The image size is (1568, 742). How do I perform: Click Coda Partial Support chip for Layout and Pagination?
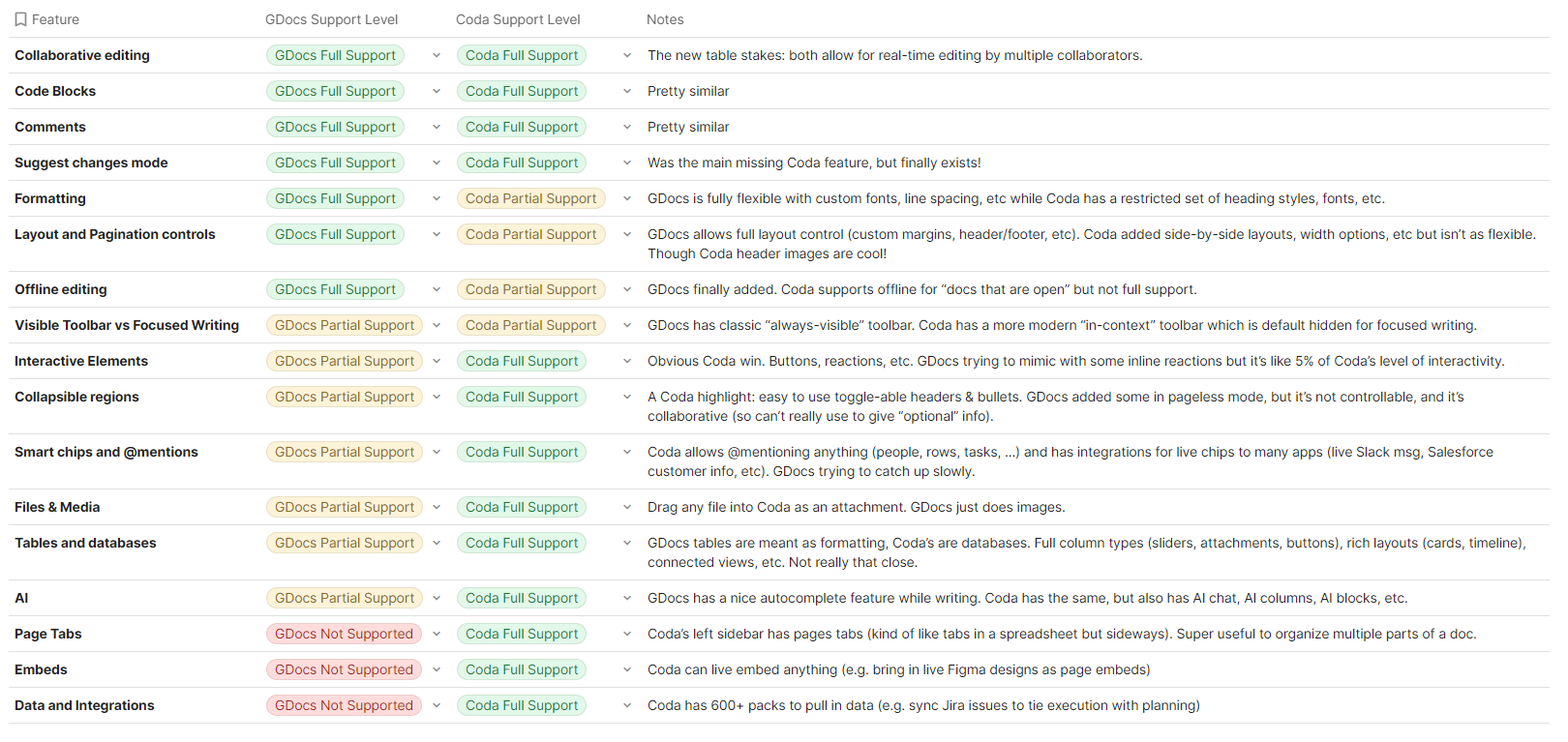coord(530,234)
